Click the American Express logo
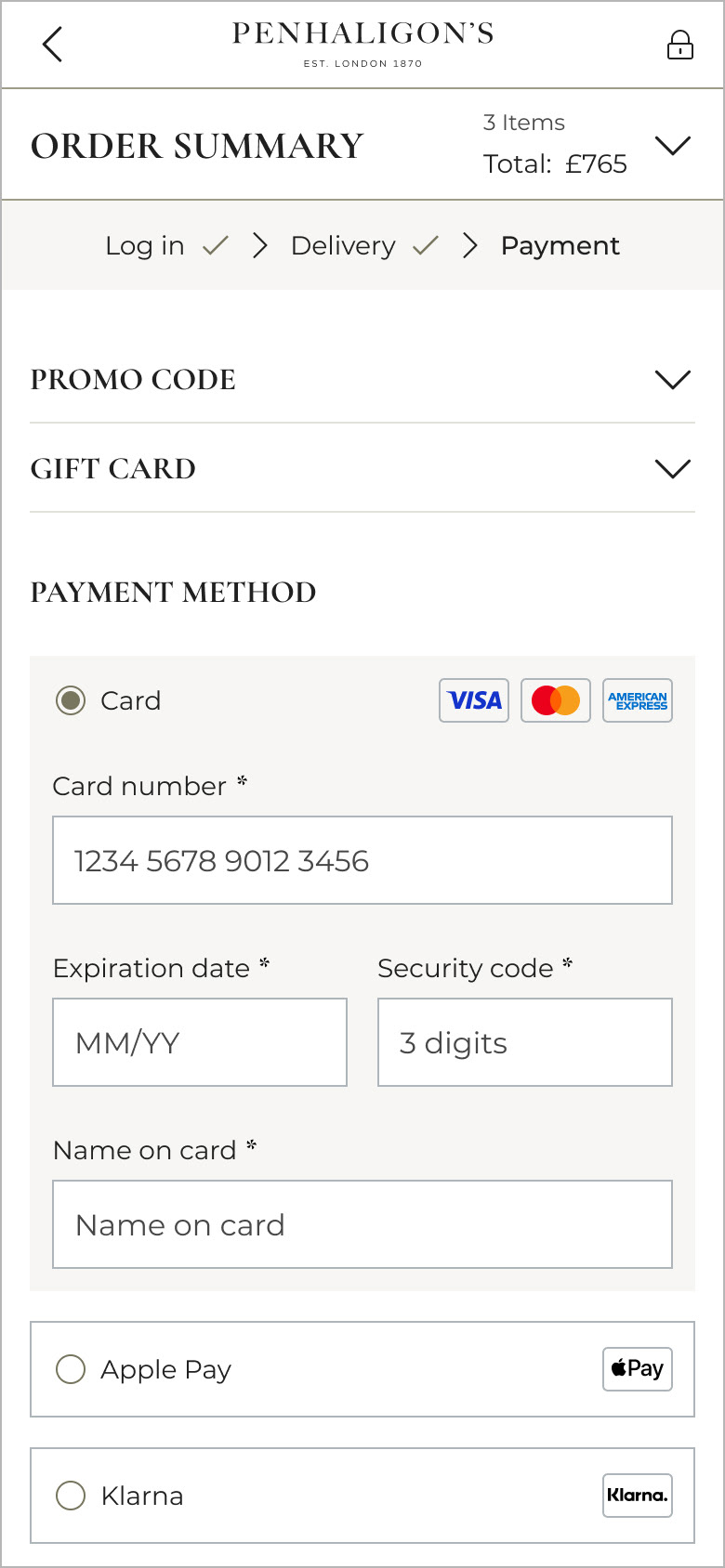Screen dimensions: 725x1568 [638, 700]
